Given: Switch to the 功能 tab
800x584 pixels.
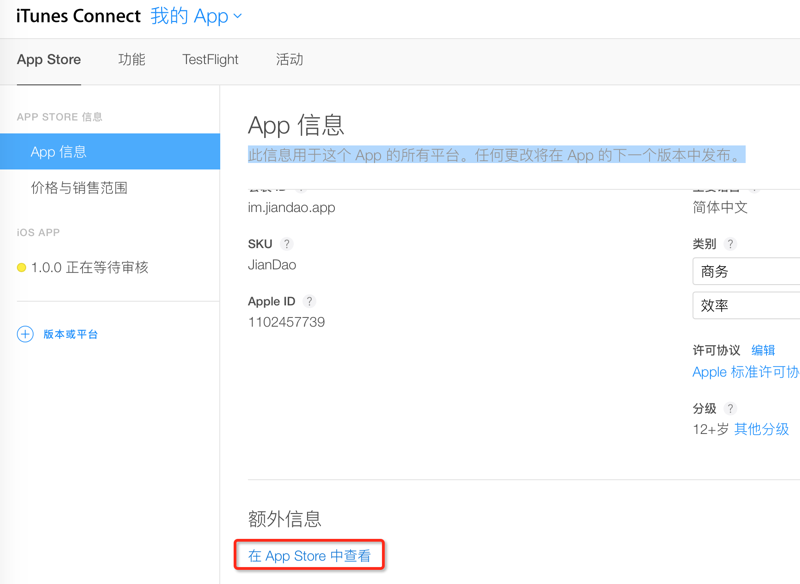Looking at the screenshot, I should 132,60.
